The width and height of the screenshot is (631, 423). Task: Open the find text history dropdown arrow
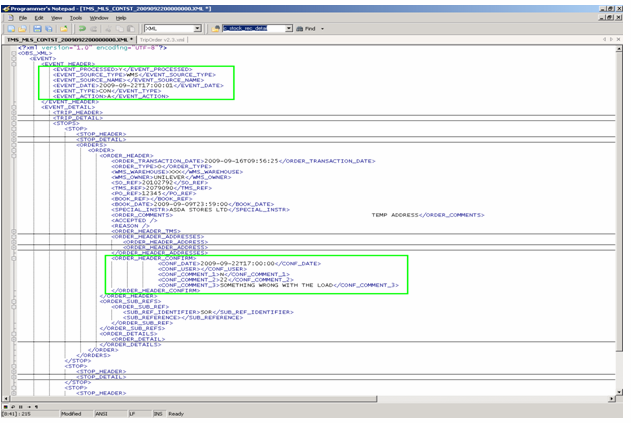[x=289, y=29]
